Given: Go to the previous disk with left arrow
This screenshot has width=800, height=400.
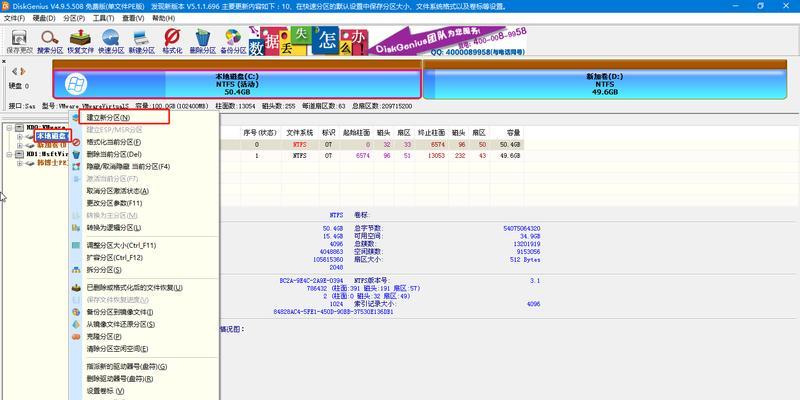Looking at the screenshot, I should tap(14, 71).
